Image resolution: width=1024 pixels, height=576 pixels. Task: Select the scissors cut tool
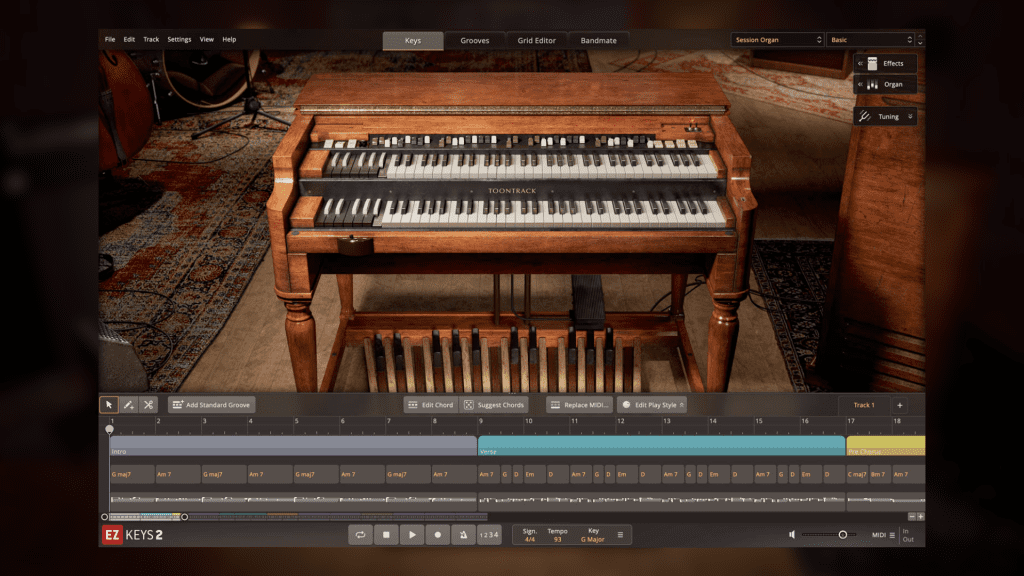click(148, 405)
